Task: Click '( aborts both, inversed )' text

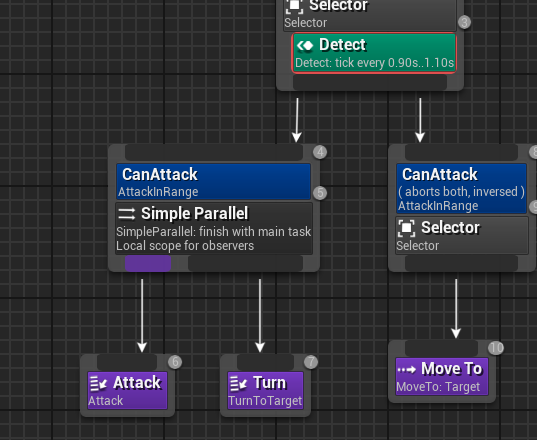Action: (461, 192)
